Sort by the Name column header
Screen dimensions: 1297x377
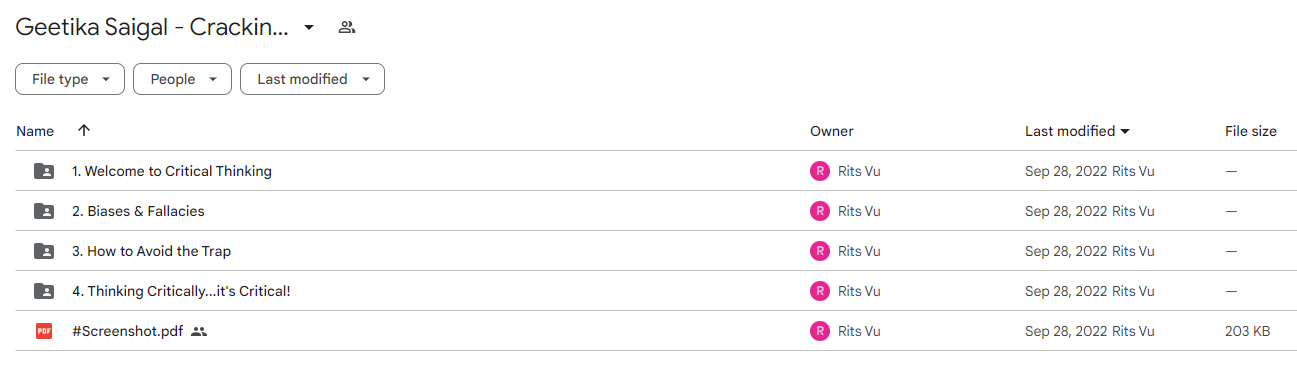click(35, 131)
